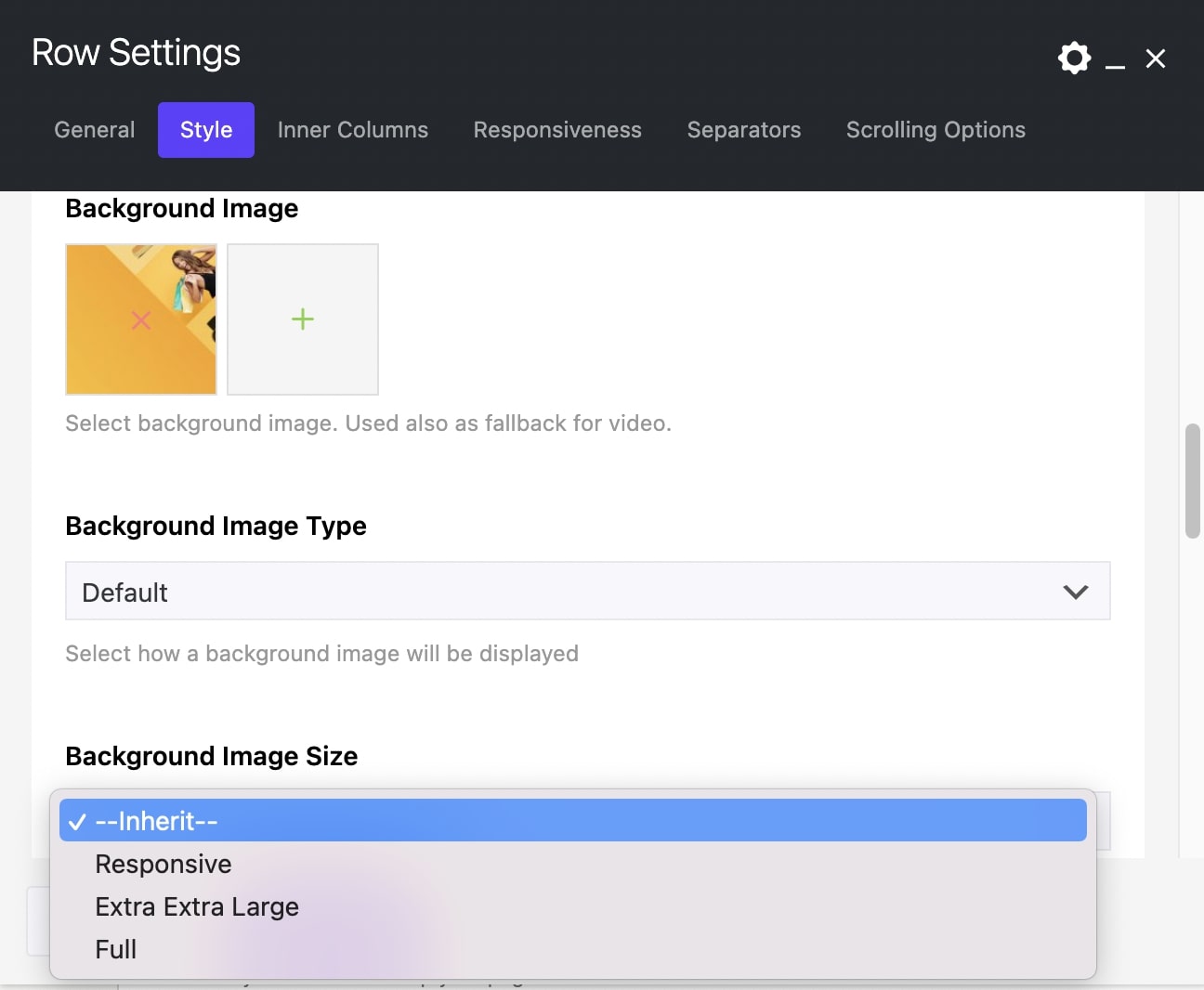Select the Style tab
1204x990 pixels.
tap(205, 130)
